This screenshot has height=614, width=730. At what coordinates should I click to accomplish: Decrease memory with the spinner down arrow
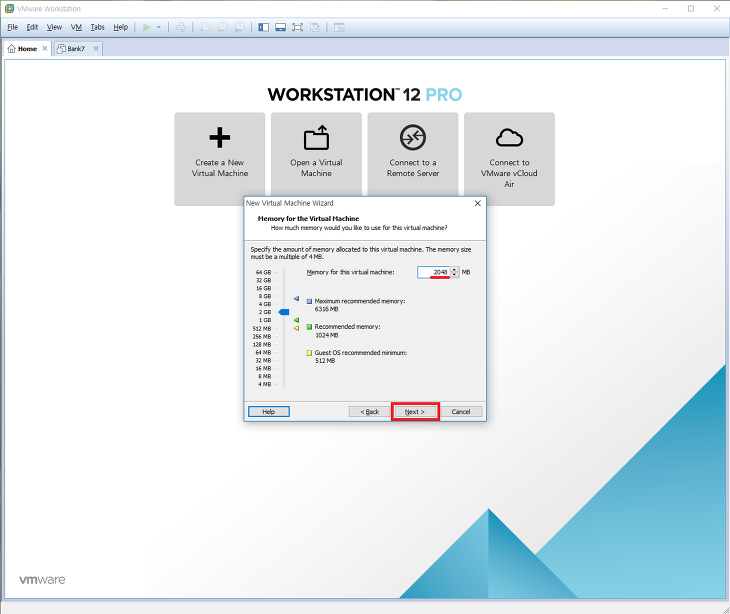coord(455,275)
